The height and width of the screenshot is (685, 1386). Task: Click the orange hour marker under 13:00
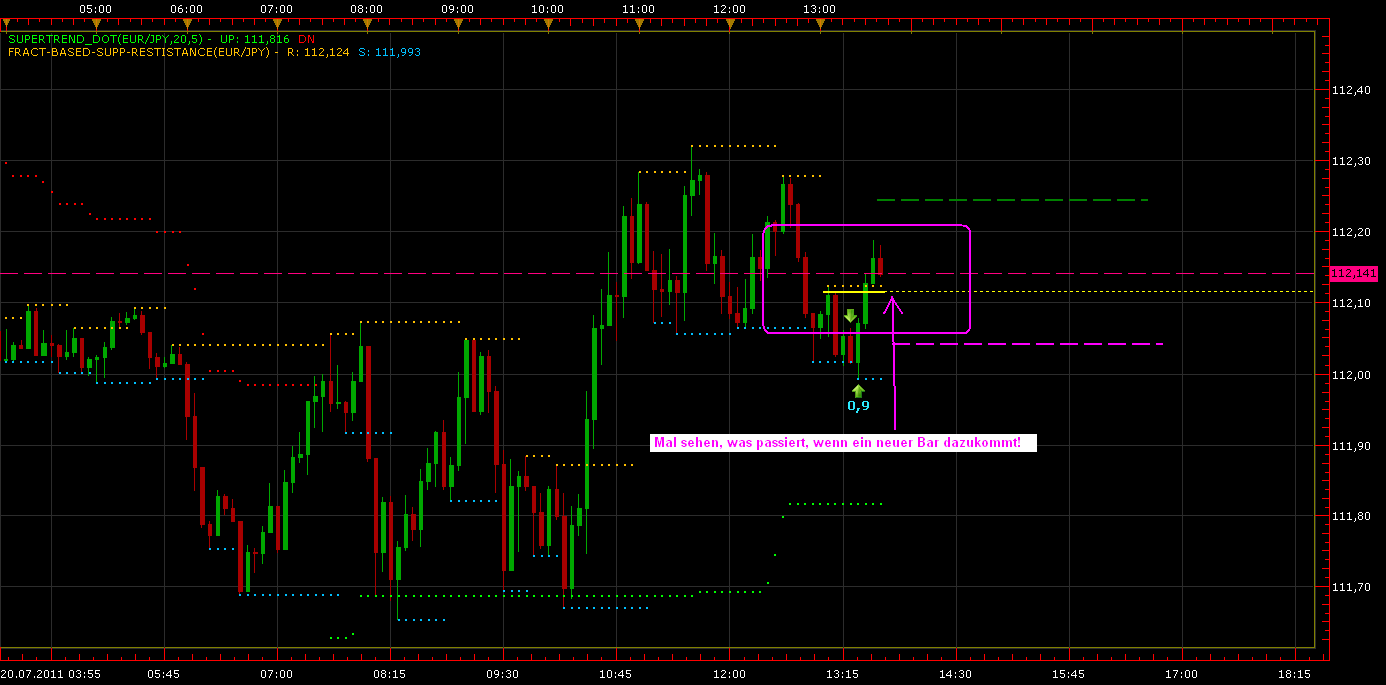pyautogui.click(x=819, y=23)
